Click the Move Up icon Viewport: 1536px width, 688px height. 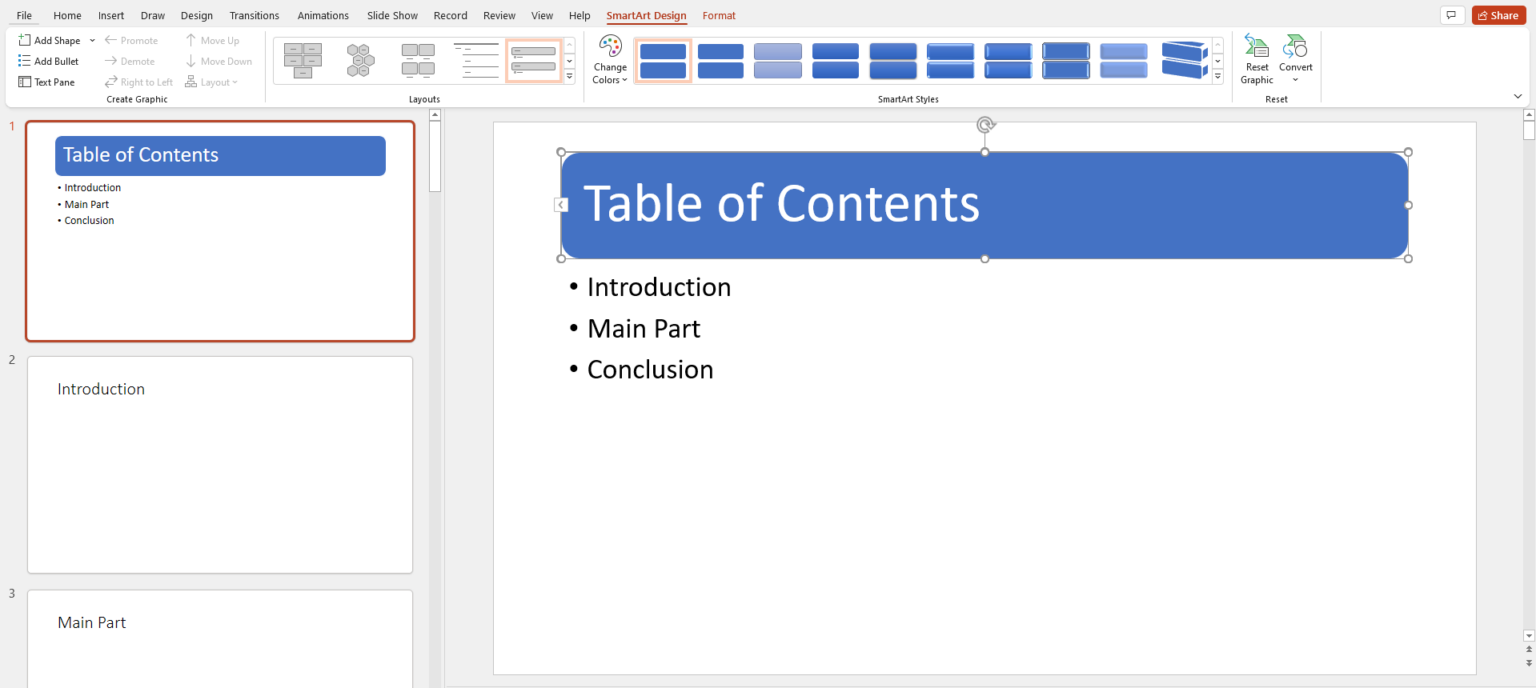216,40
